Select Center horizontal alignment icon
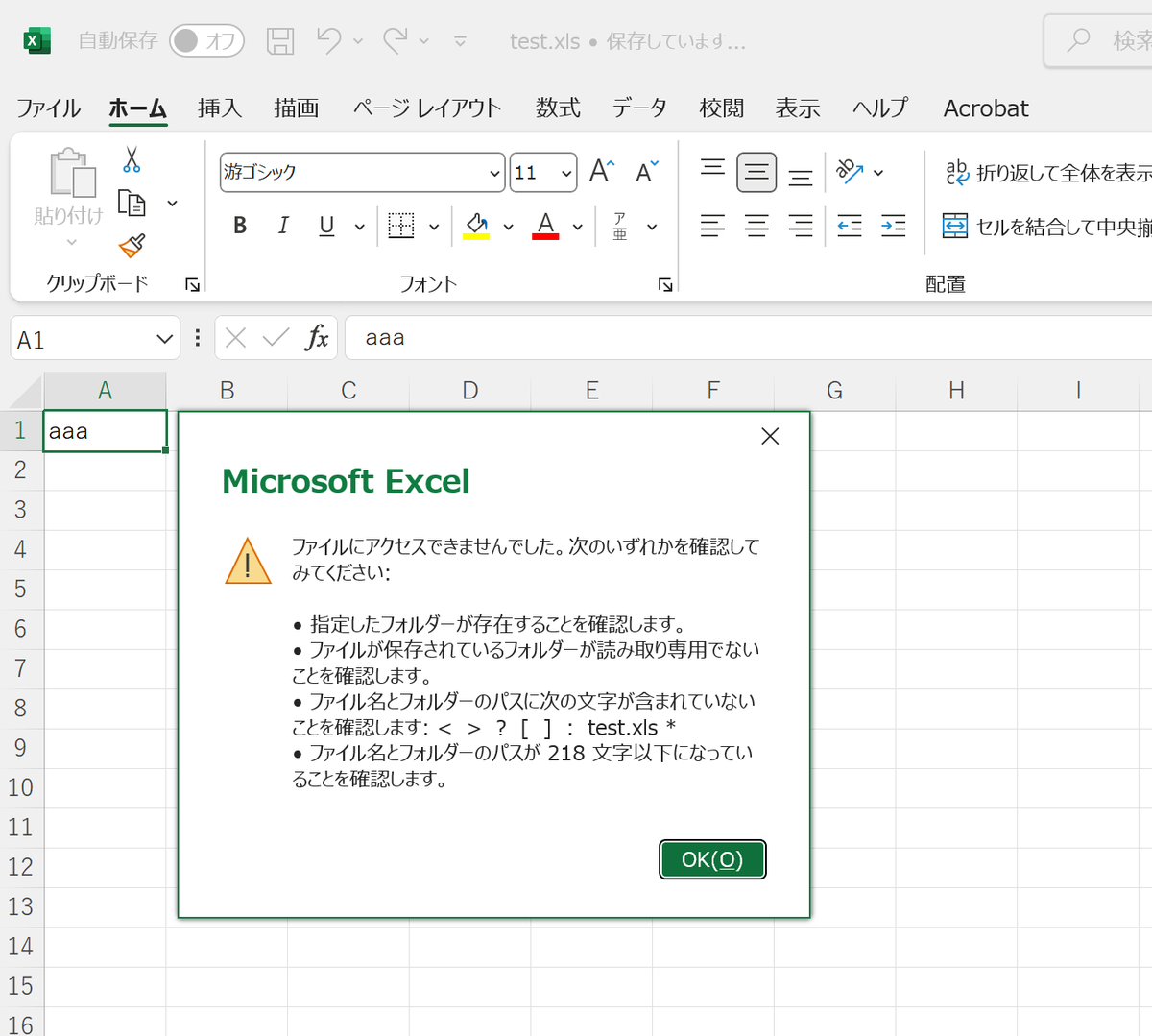1152x1036 pixels. point(756,226)
